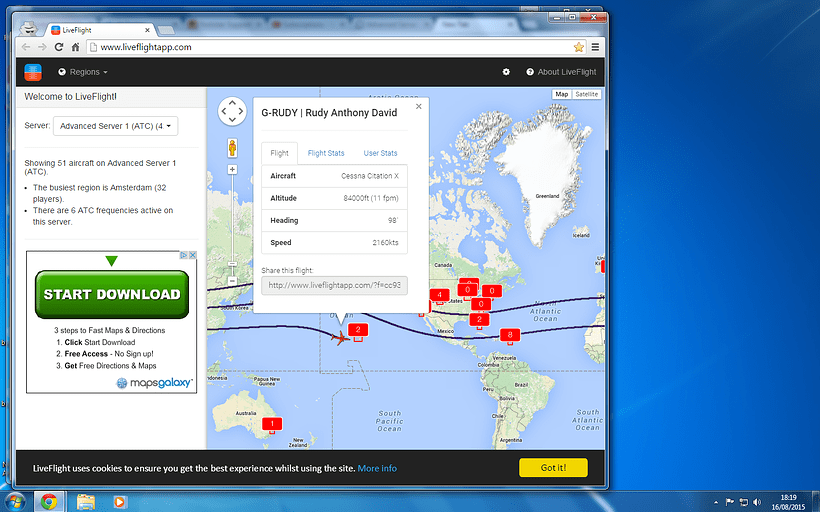
Task: Open the Windows Start menu
Action: pyautogui.click(x=14, y=502)
